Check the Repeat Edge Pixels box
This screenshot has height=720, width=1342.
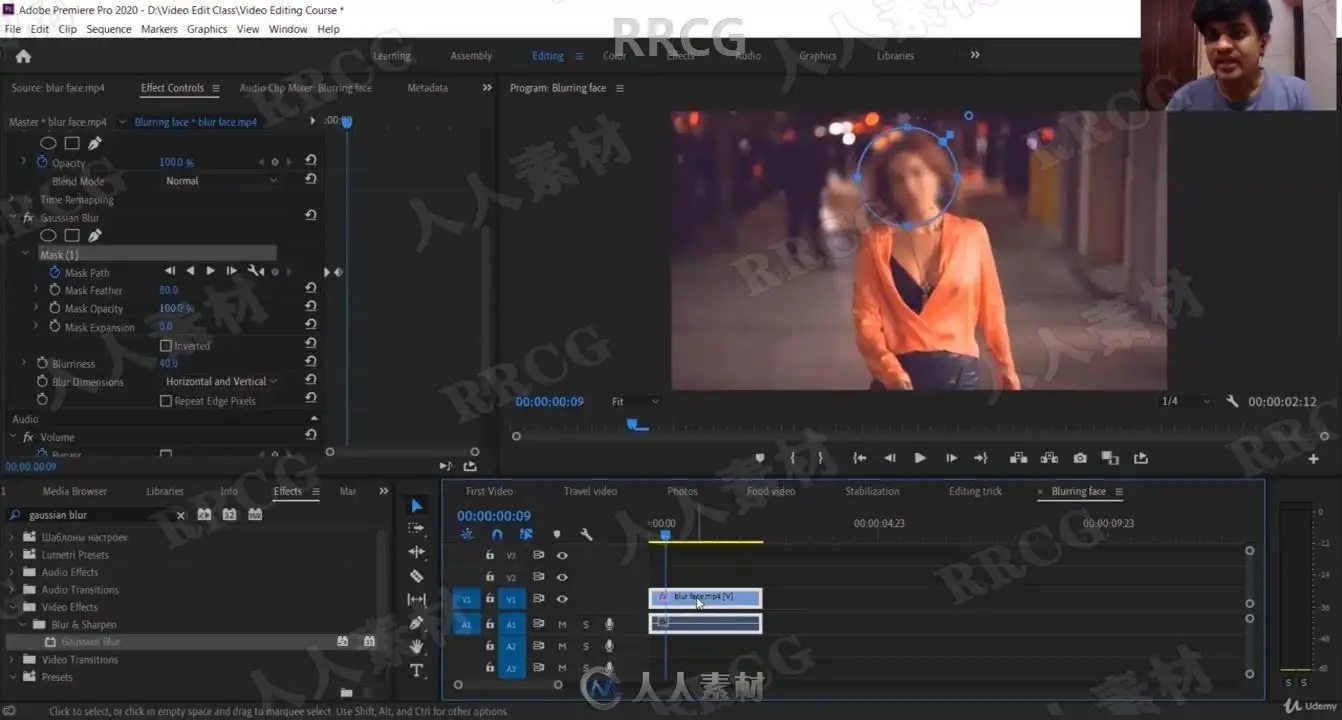coord(166,401)
